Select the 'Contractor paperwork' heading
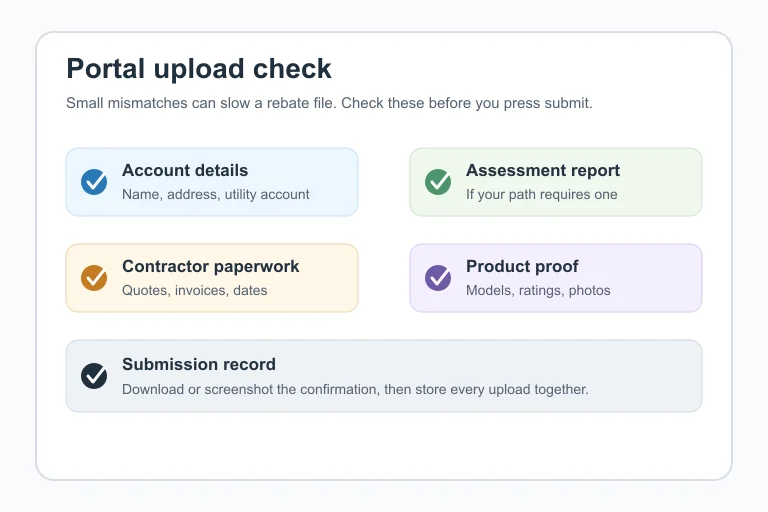 (211, 266)
